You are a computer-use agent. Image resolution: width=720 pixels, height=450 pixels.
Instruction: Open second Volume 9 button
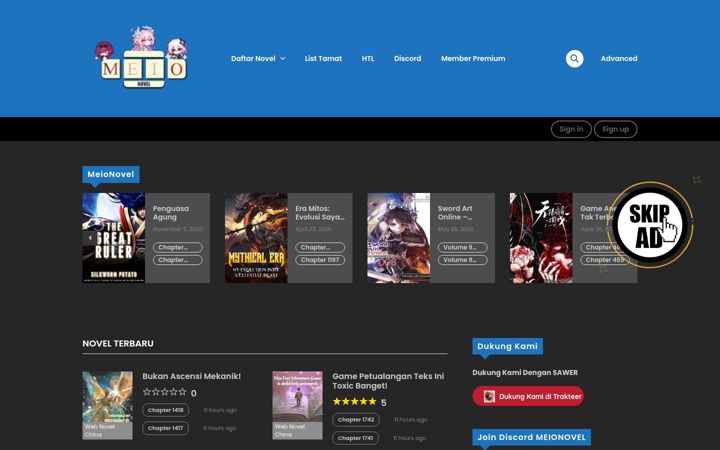462,260
